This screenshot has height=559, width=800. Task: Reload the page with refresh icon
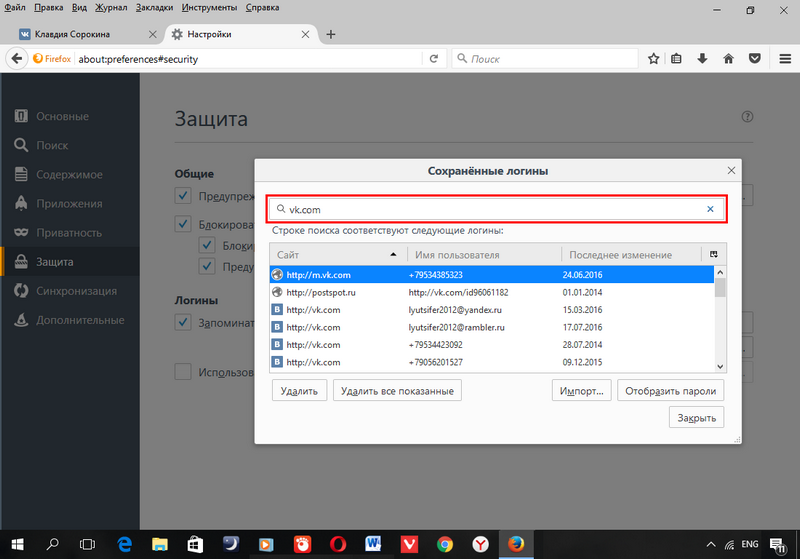coord(434,59)
